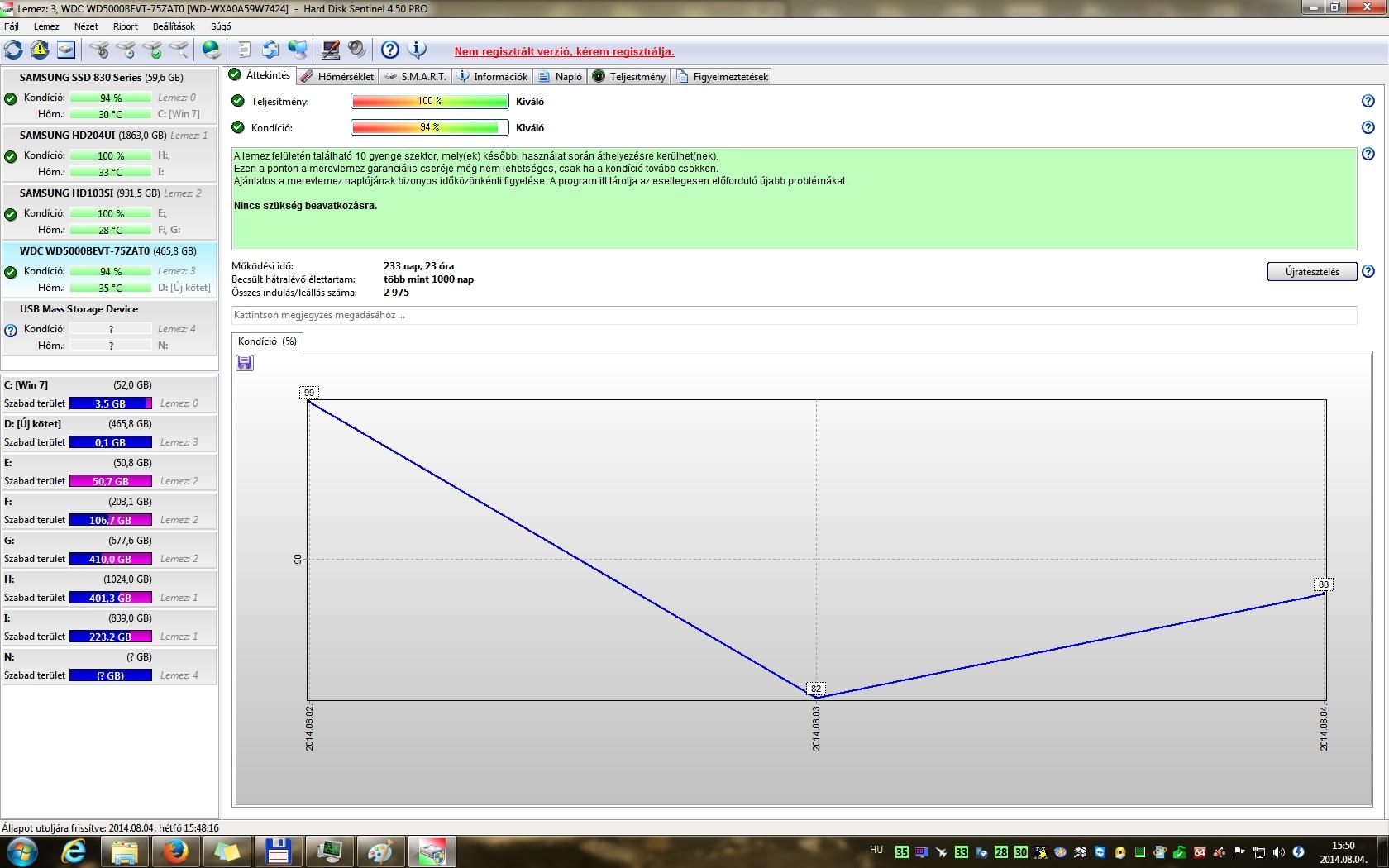Screen dimensions: 1389x868
Task: Click the disk tools icon with magnifier
Action: [179, 50]
